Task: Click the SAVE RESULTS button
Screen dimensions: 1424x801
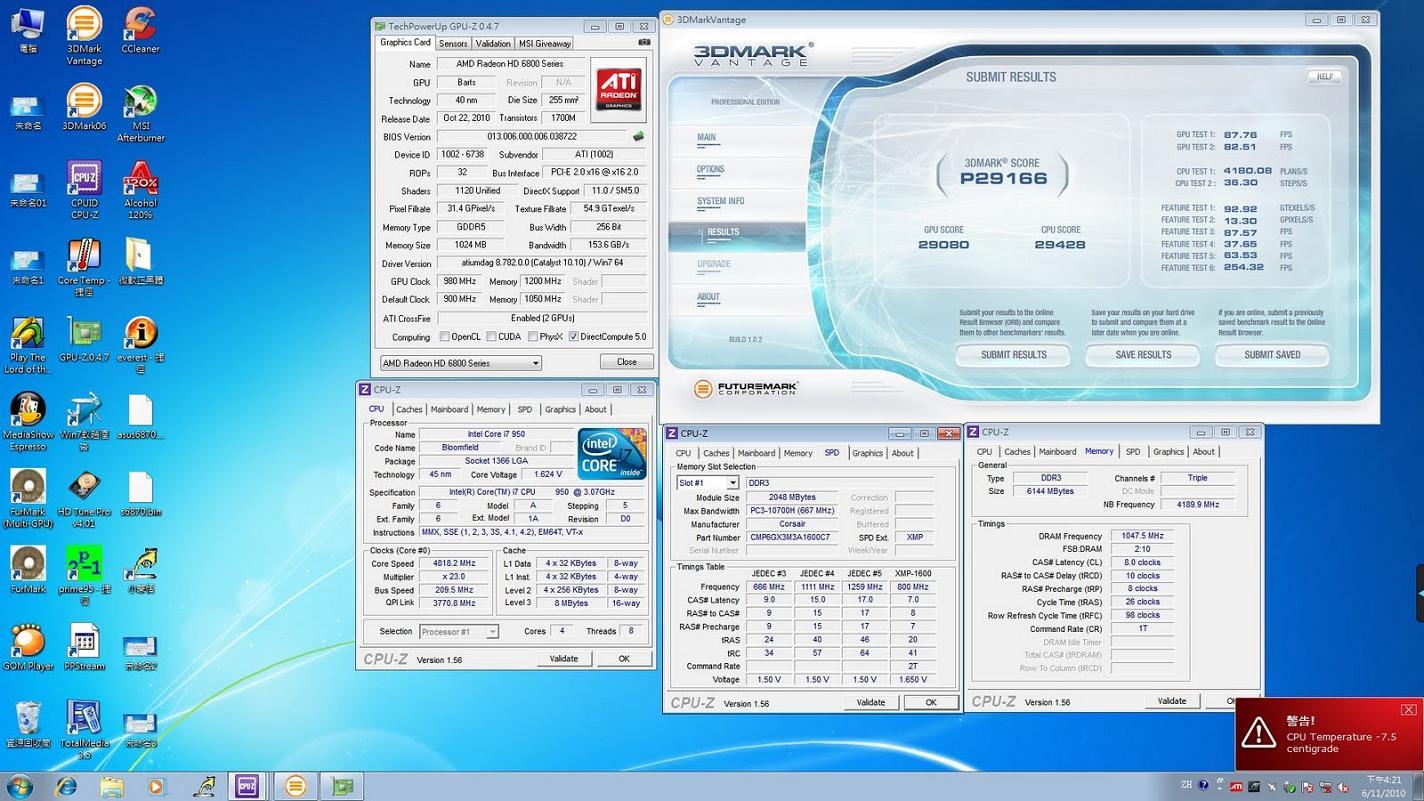Action: coord(1143,355)
